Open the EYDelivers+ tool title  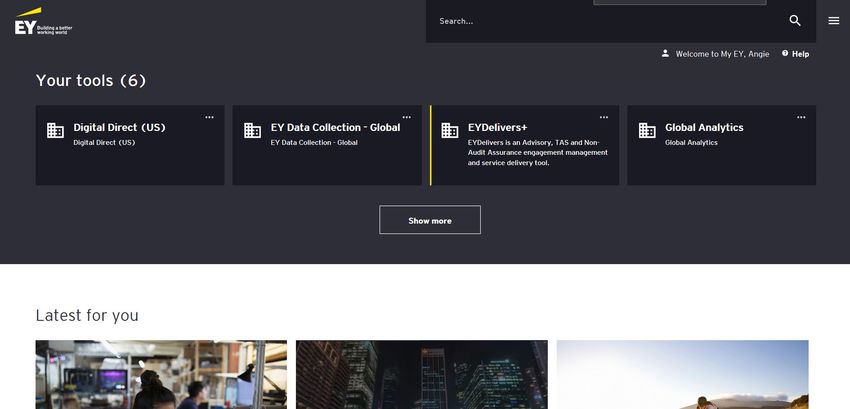coord(498,127)
